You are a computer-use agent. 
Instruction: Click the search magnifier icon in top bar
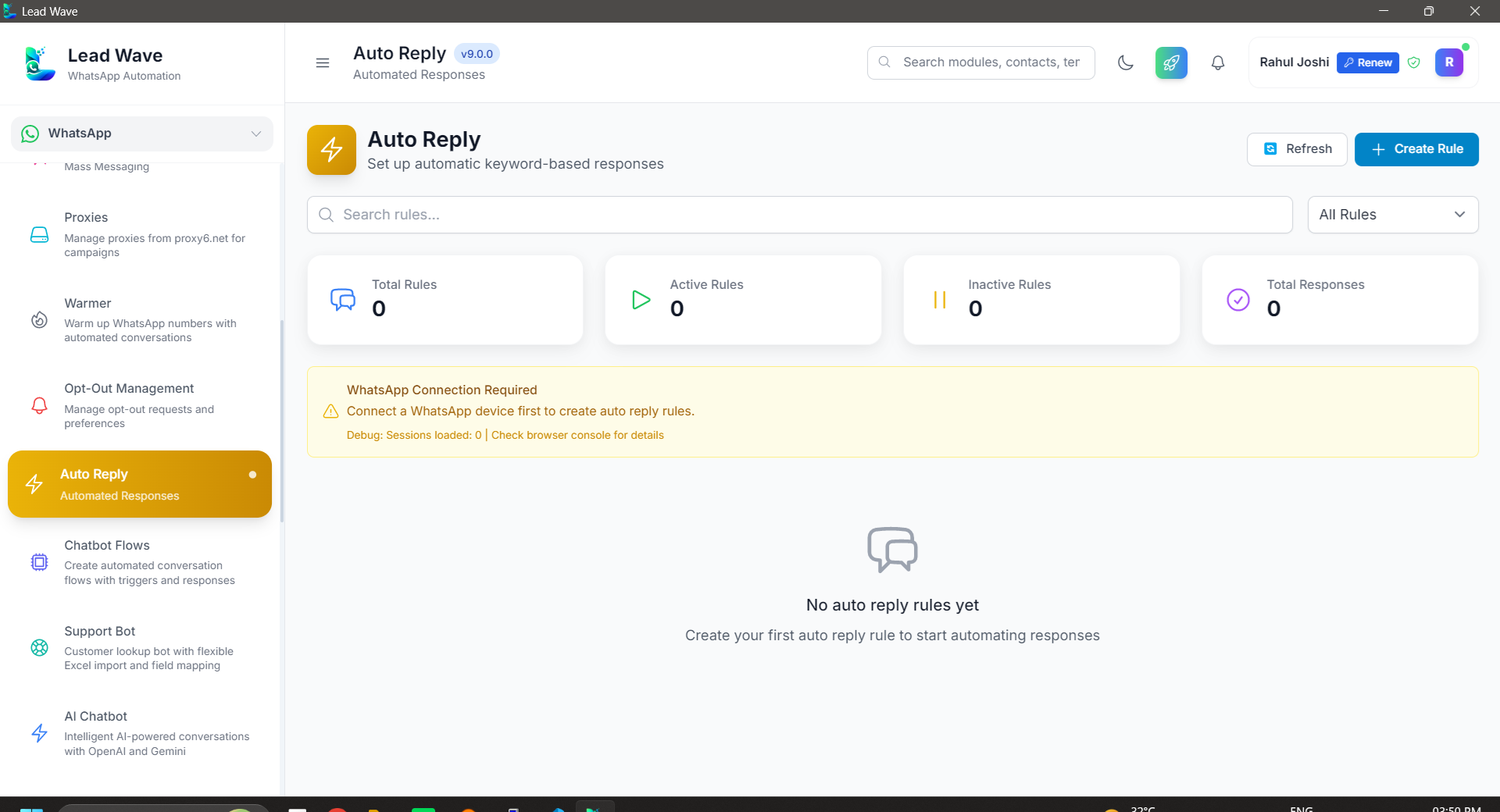[884, 62]
